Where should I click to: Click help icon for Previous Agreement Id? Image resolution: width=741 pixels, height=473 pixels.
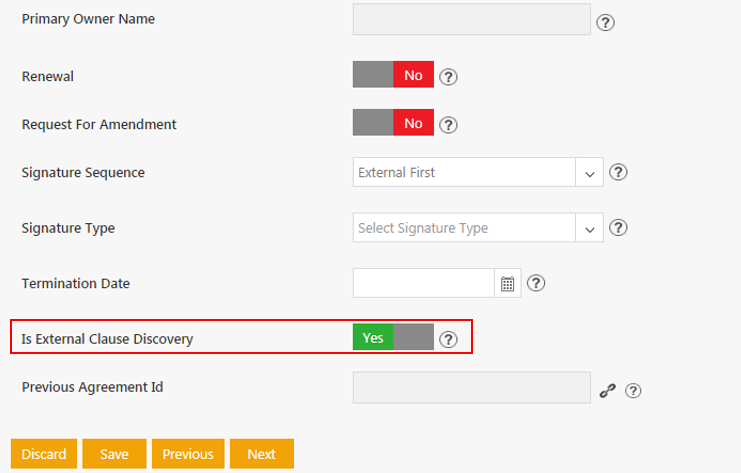632,391
